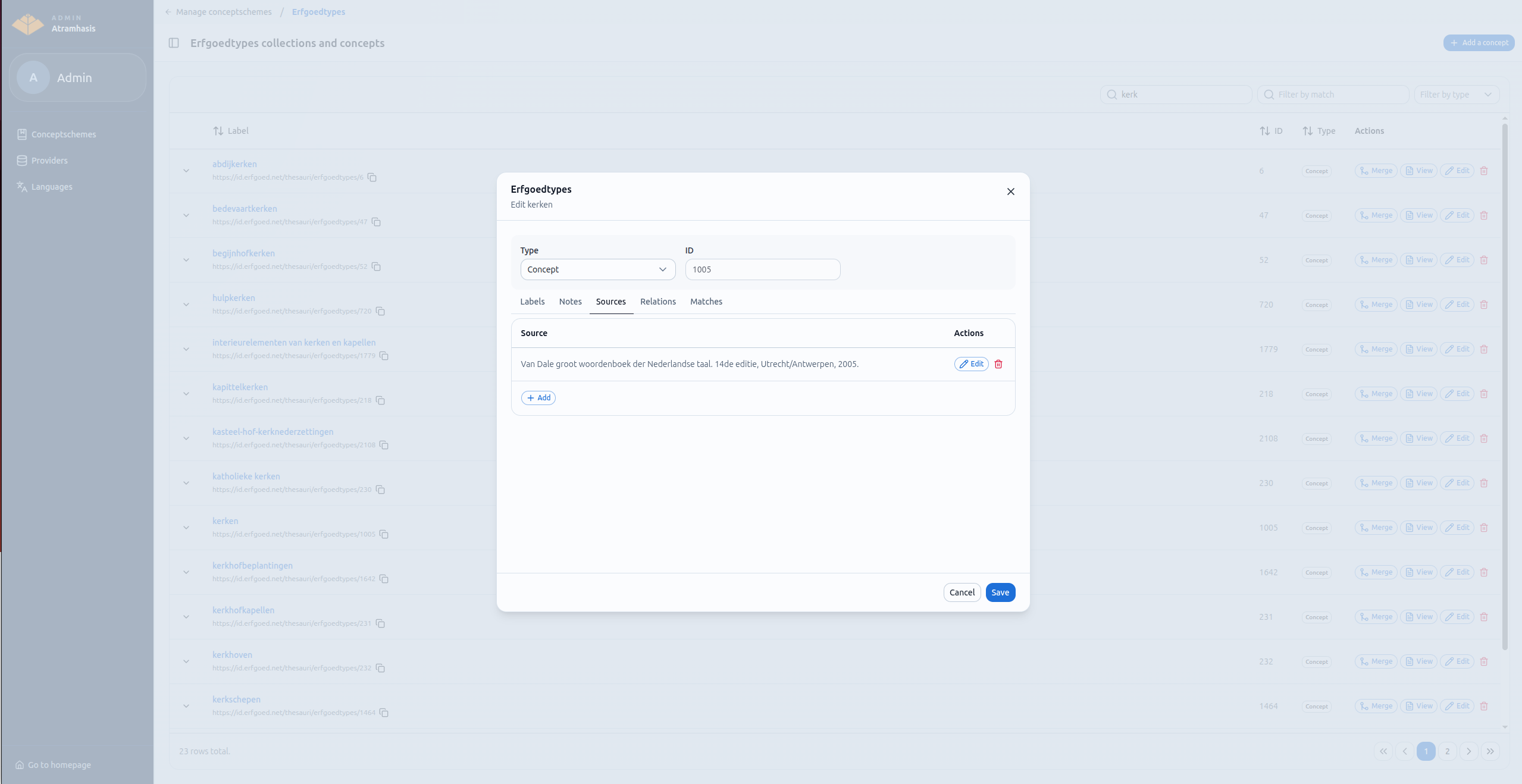1522x784 pixels.
Task: Expand the katholieke kerken row
Action: 186,483
